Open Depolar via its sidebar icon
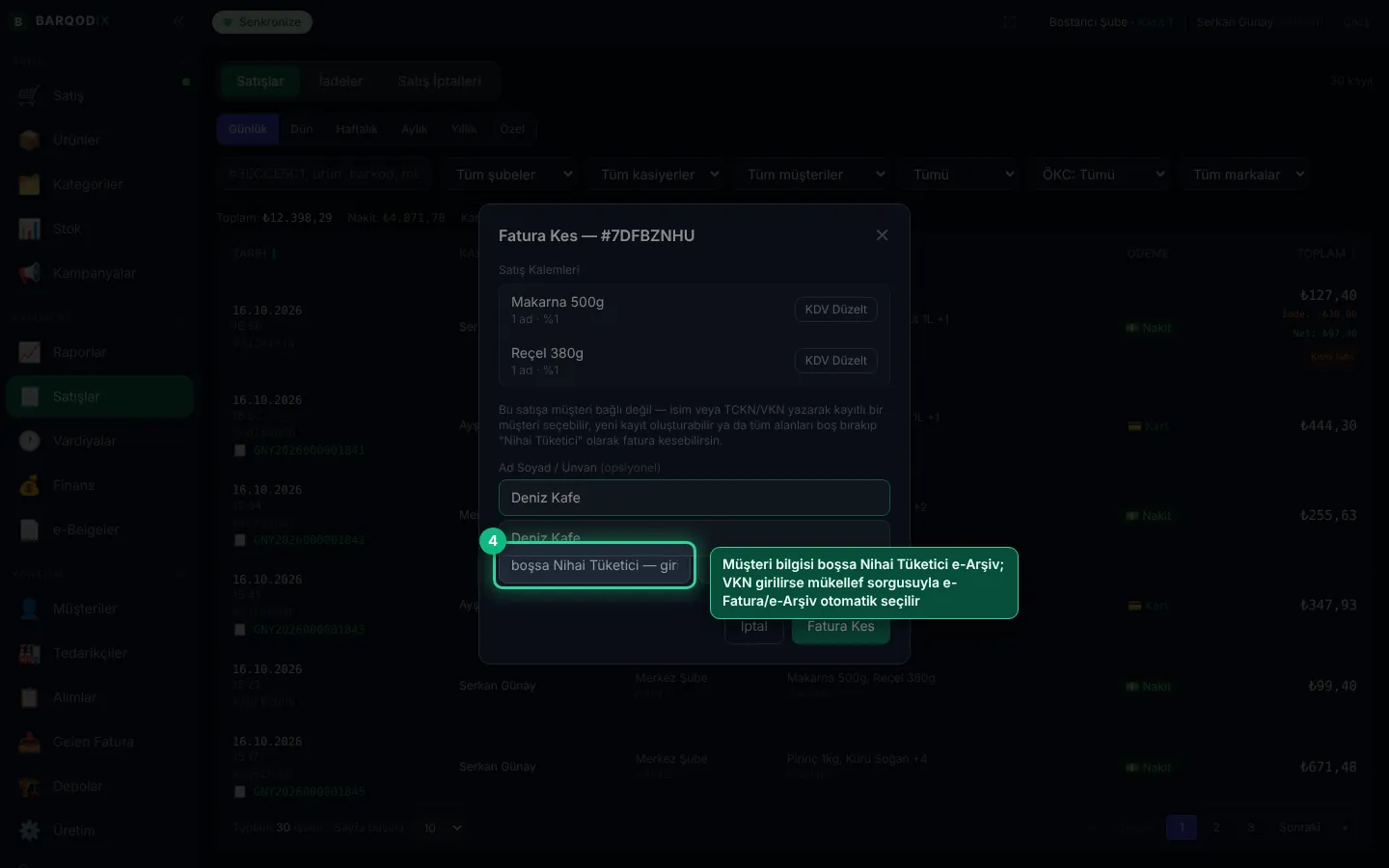This screenshot has width=1389, height=868. (29, 786)
